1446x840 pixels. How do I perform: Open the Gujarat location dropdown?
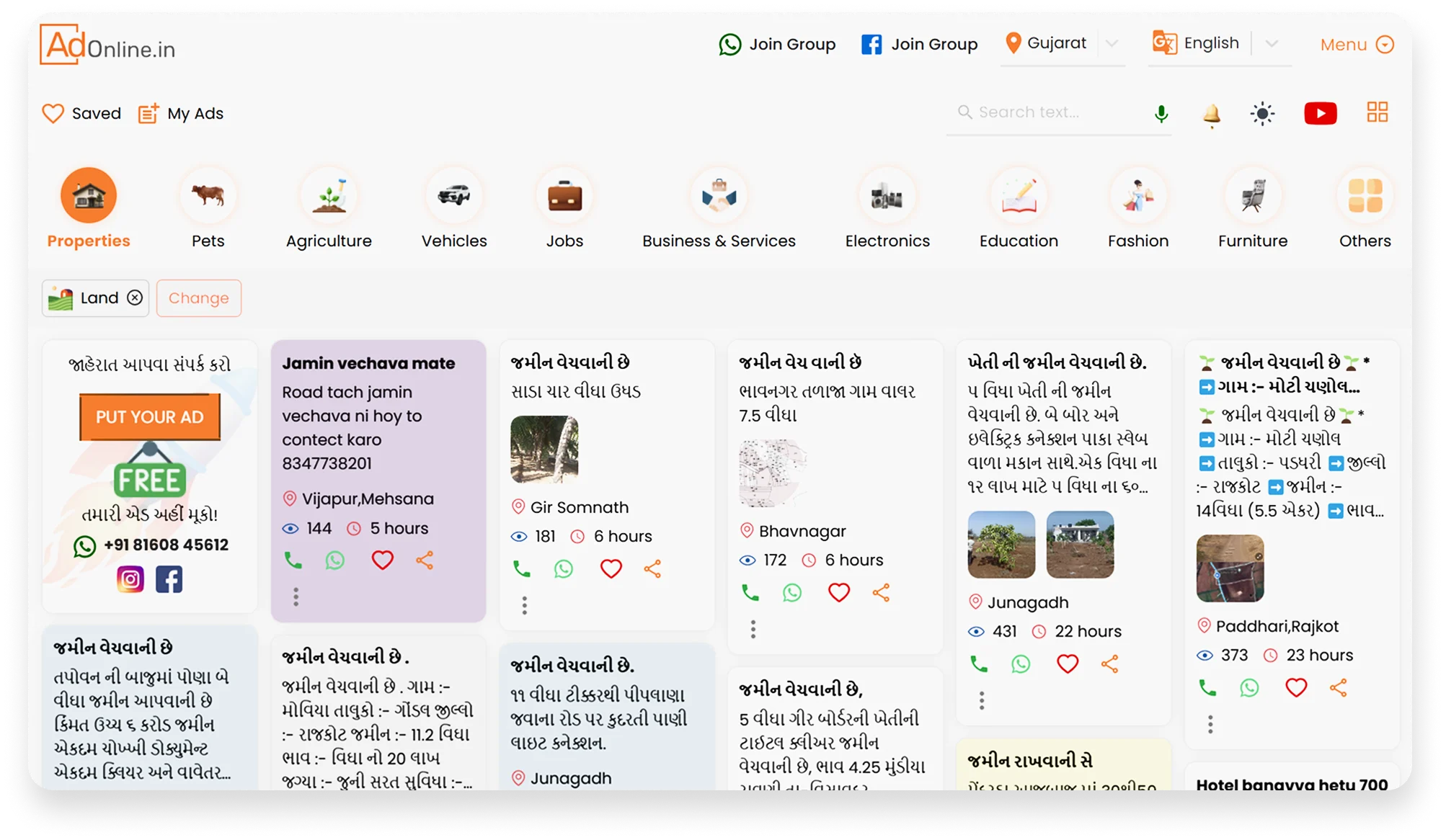(1062, 43)
